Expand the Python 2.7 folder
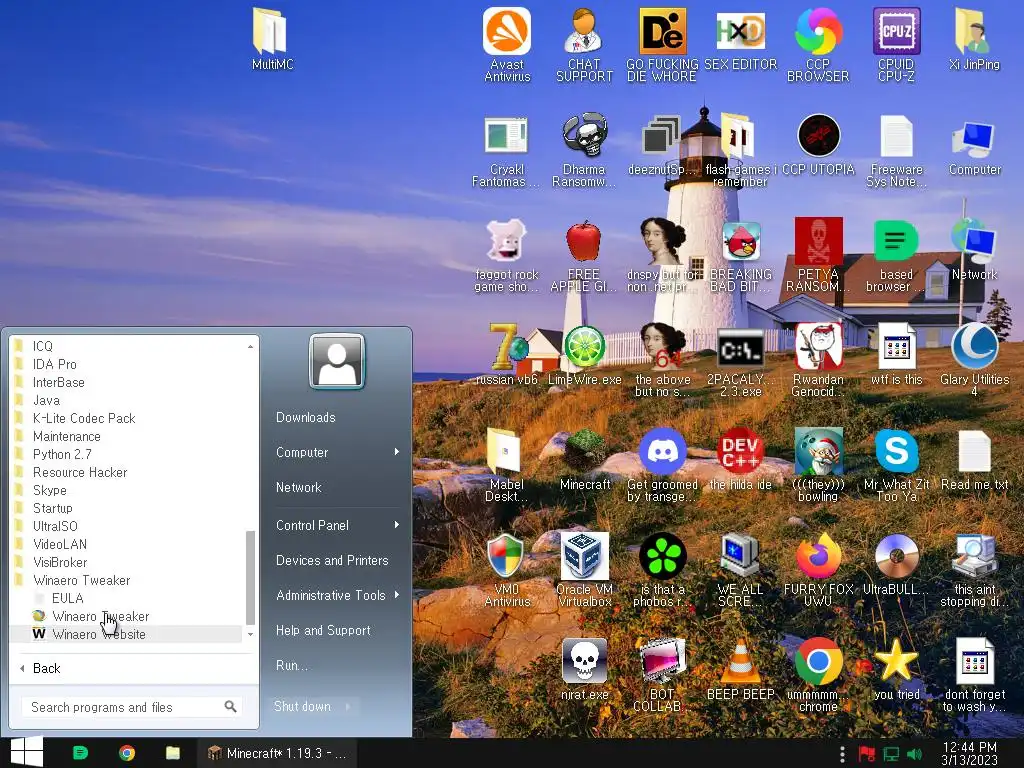Screen dimensions: 1024x768 point(62,454)
